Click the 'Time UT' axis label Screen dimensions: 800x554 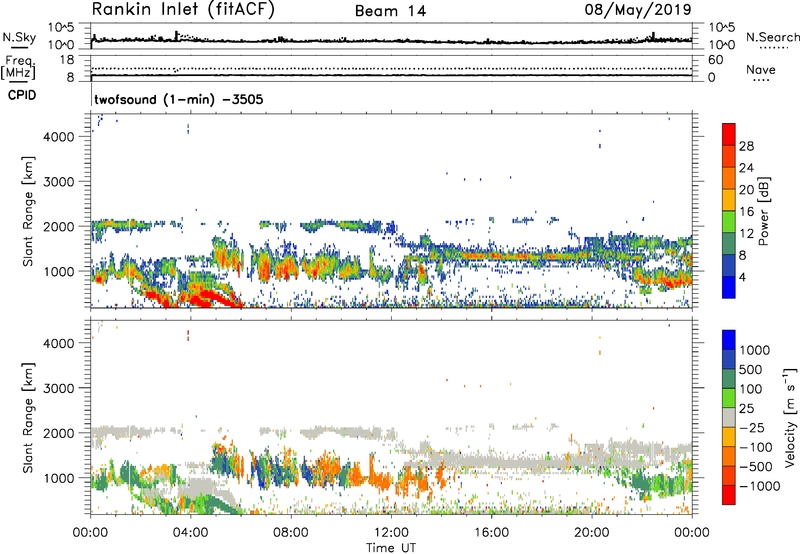[391, 547]
